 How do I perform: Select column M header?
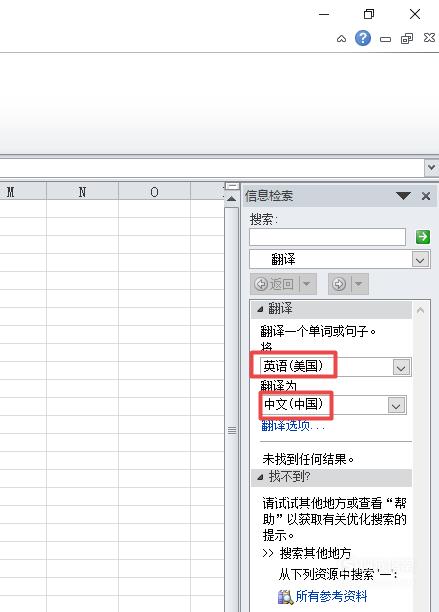point(23,192)
